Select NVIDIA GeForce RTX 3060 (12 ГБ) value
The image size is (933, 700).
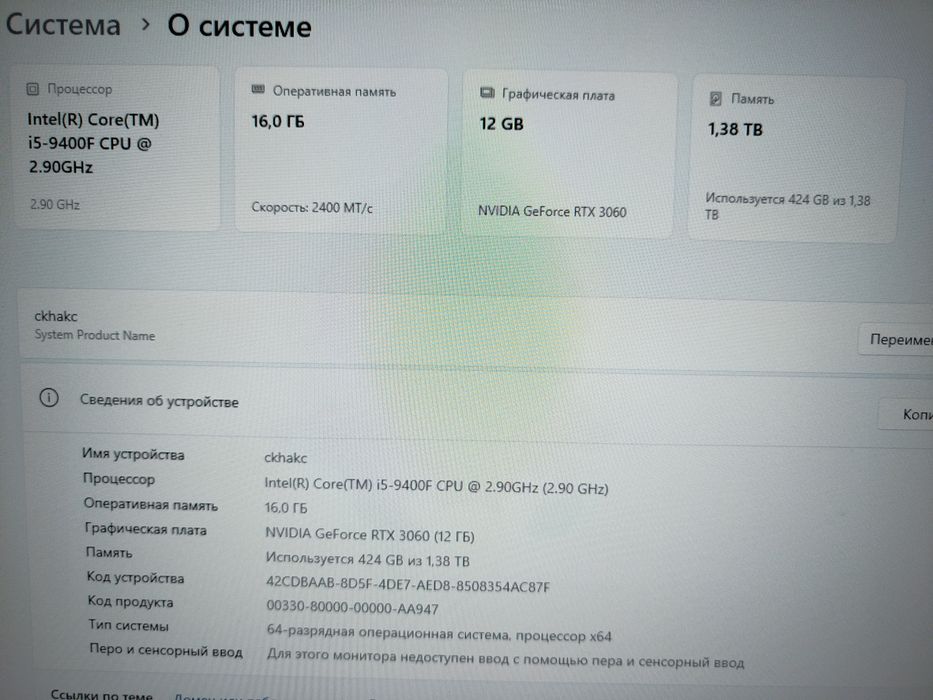coord(370,535)
